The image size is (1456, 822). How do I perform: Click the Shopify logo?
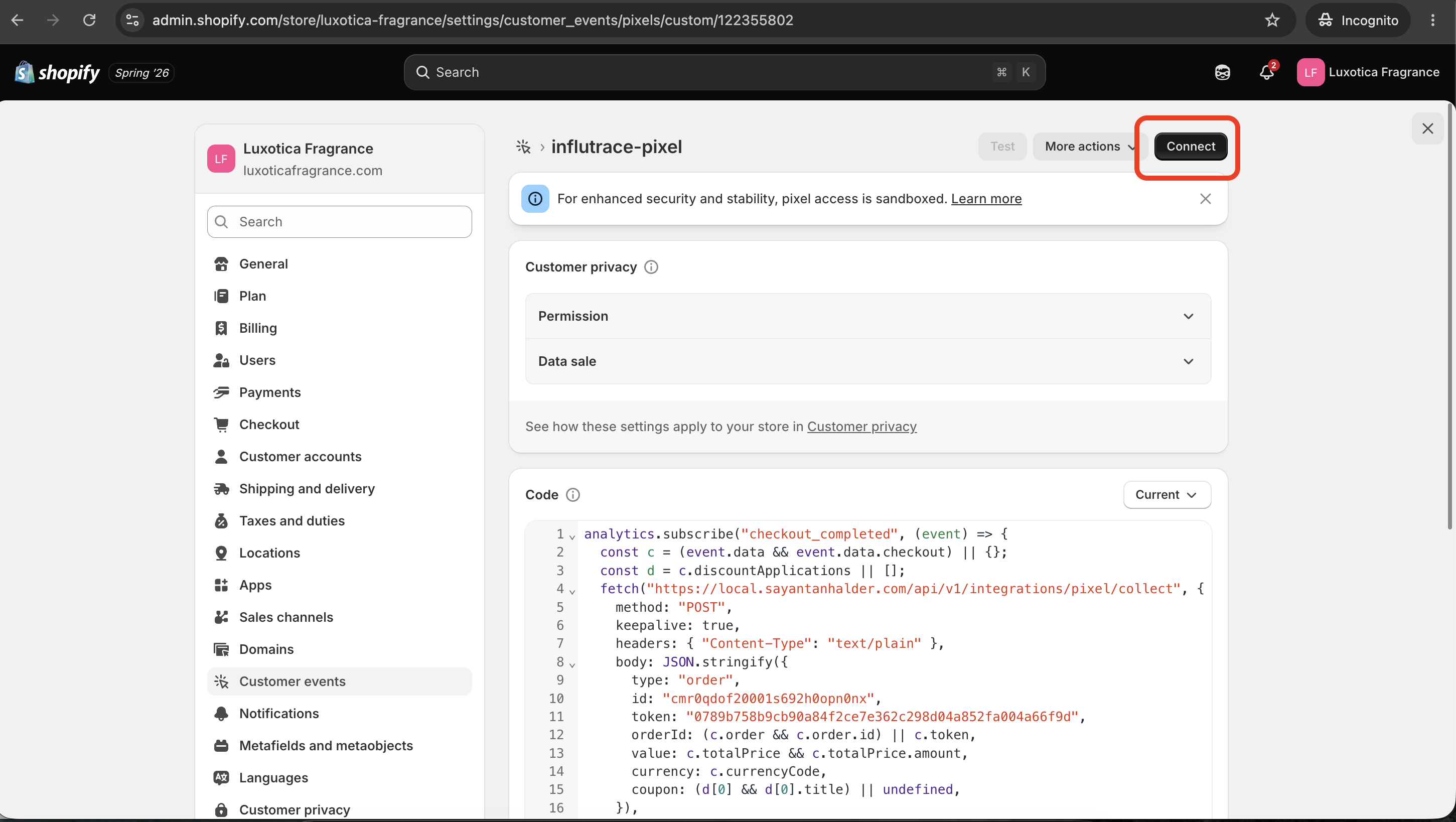pyautogui.click(x=57, y=72)
